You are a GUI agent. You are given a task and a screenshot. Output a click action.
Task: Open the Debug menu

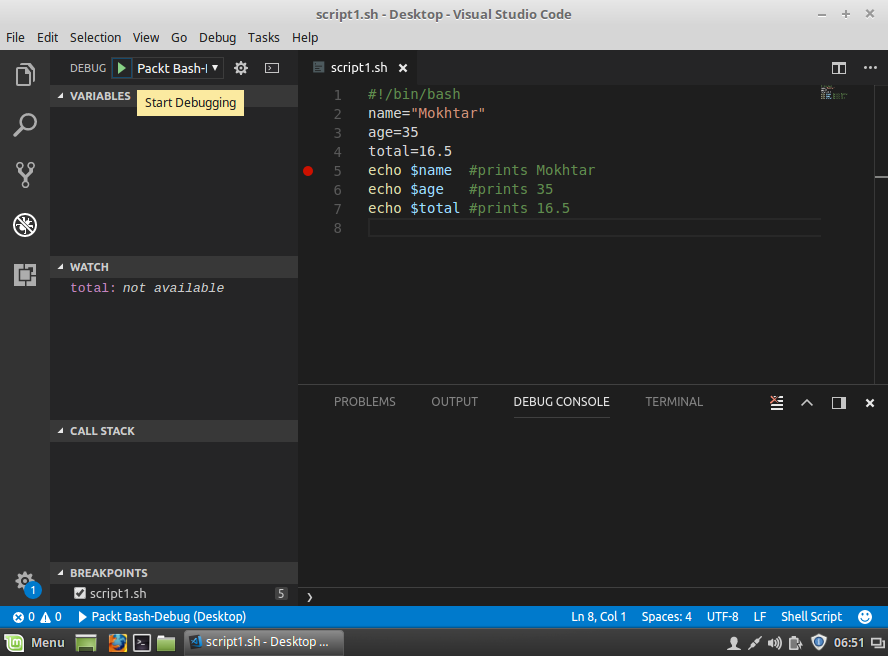217,37
